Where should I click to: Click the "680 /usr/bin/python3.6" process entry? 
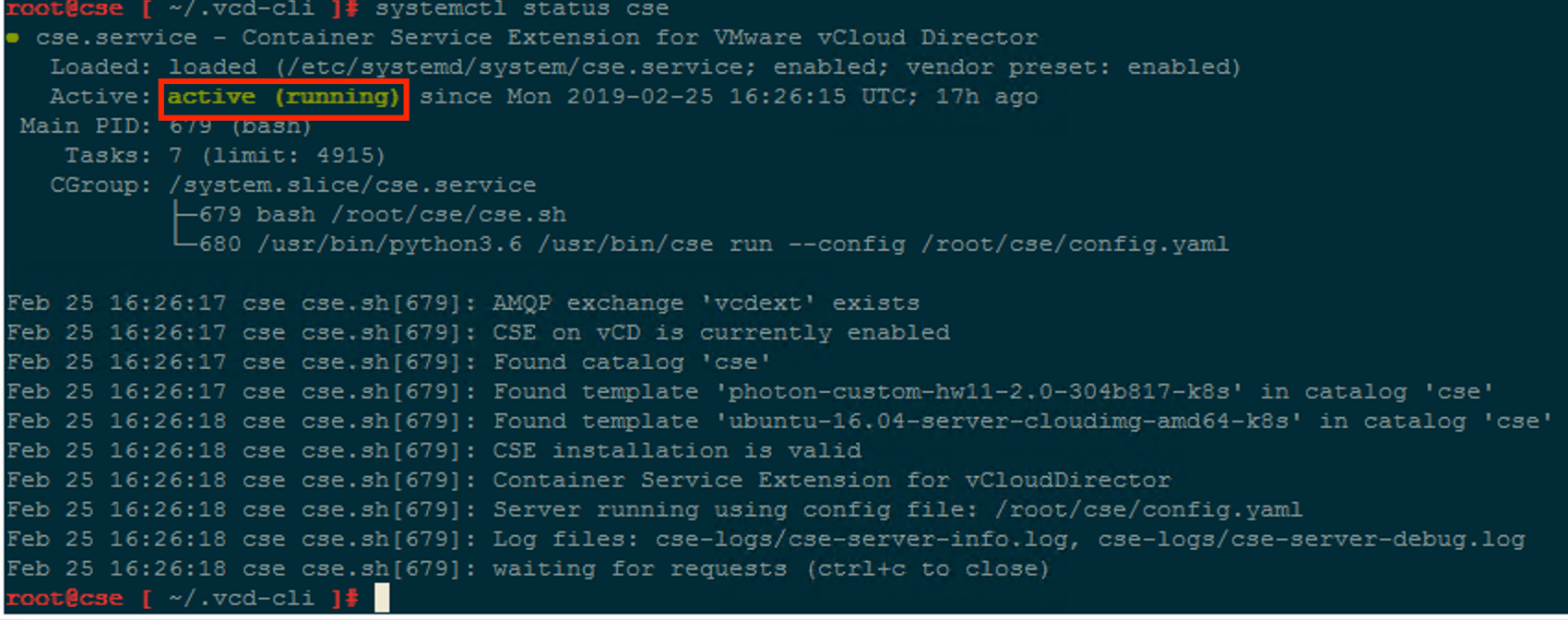pos(361,244)
